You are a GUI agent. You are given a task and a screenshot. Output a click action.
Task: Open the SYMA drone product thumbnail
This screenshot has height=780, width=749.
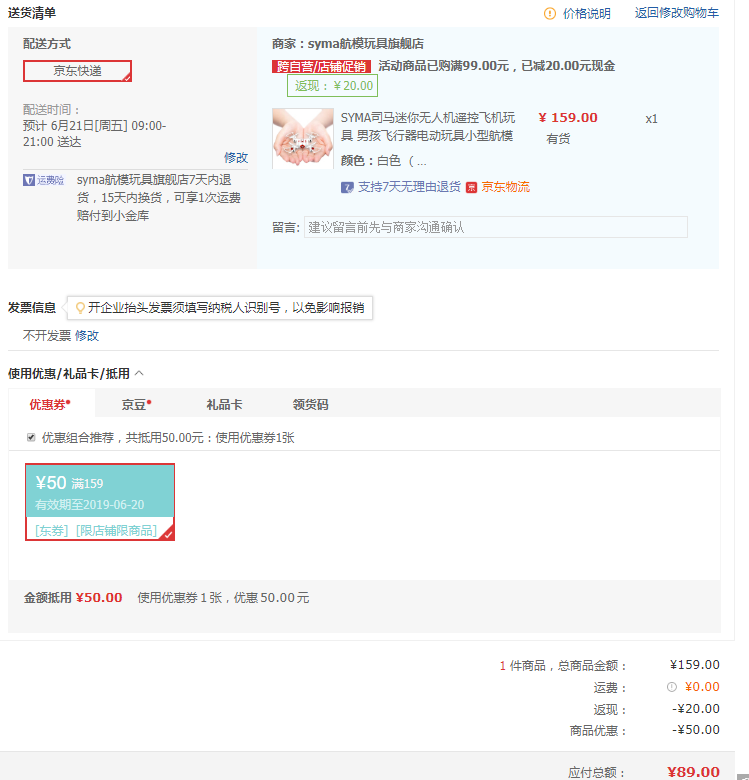(x=303, y=138)
